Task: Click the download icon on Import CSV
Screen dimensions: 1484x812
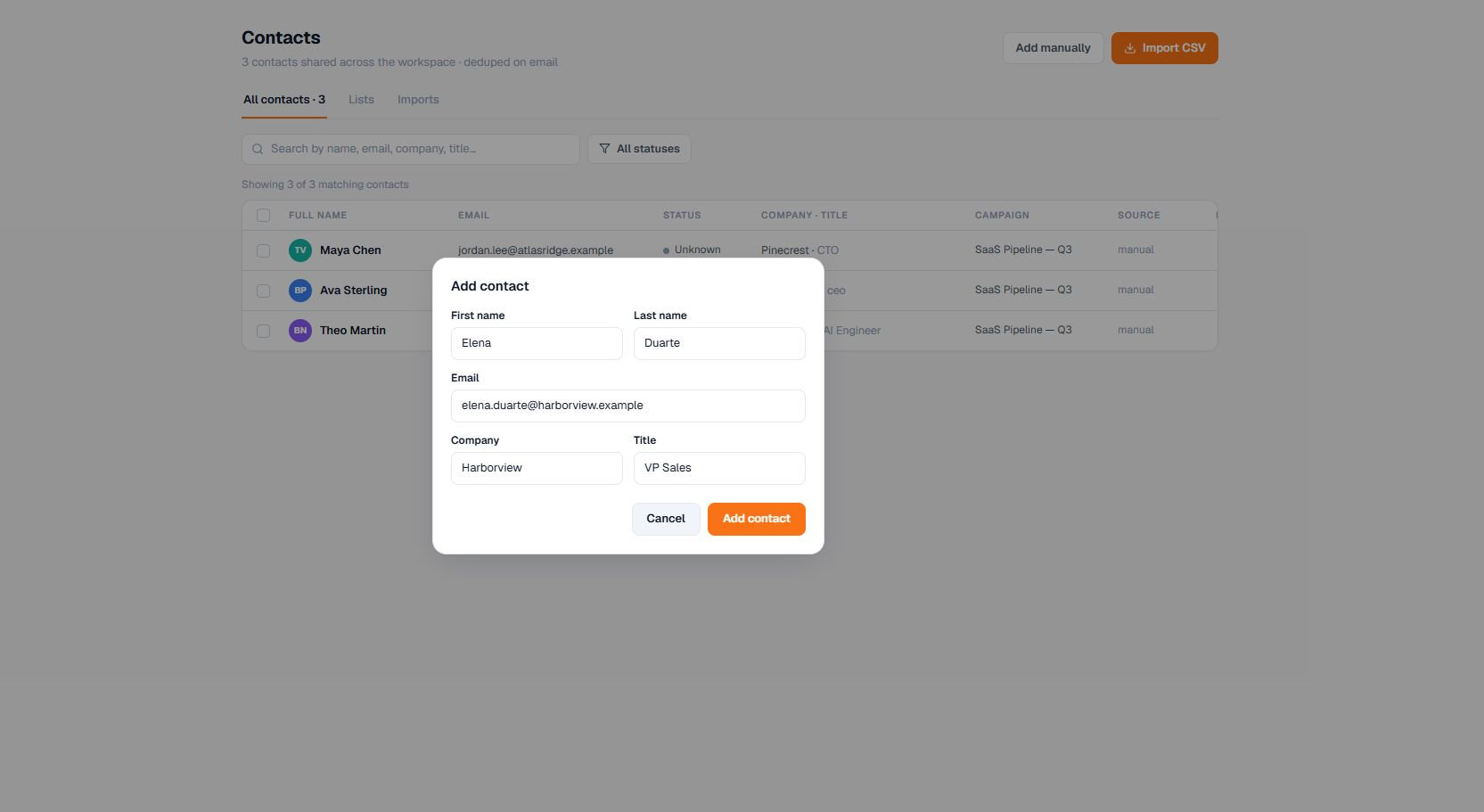Action: pyautogui.click(x=1129, y=48)
